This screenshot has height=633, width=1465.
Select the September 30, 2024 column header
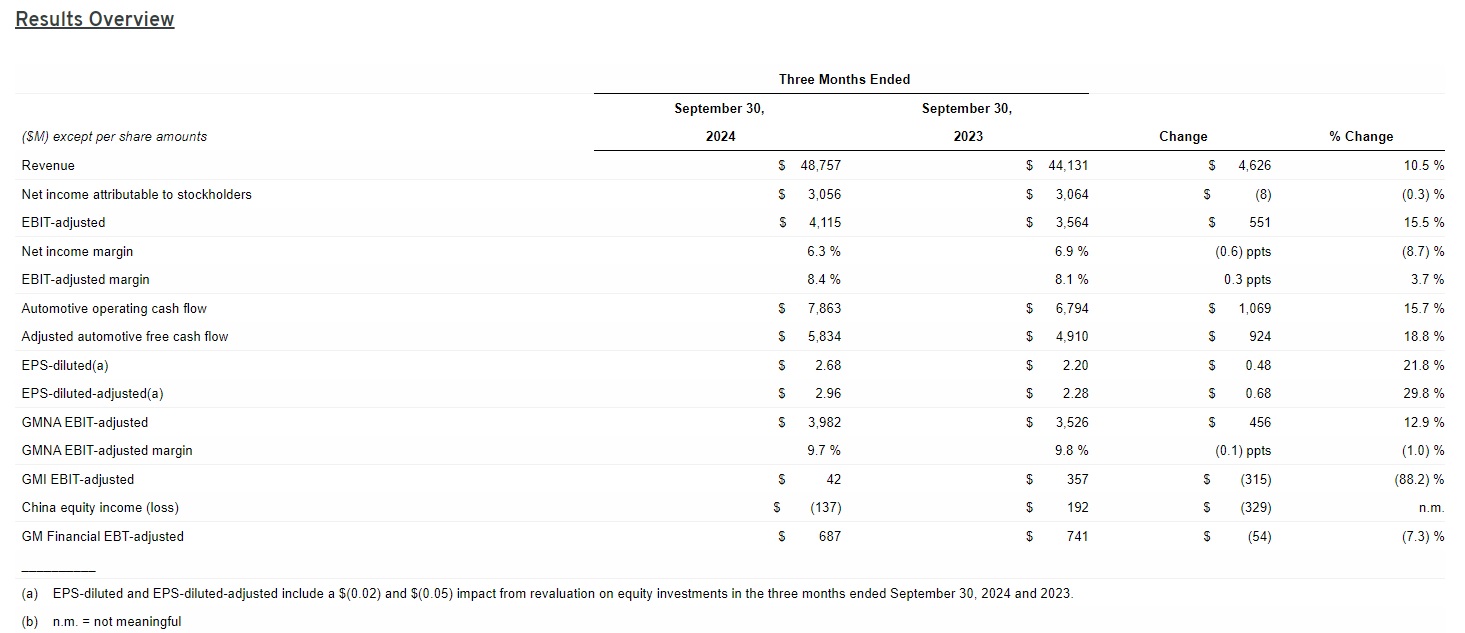click(x=719, y=122)
